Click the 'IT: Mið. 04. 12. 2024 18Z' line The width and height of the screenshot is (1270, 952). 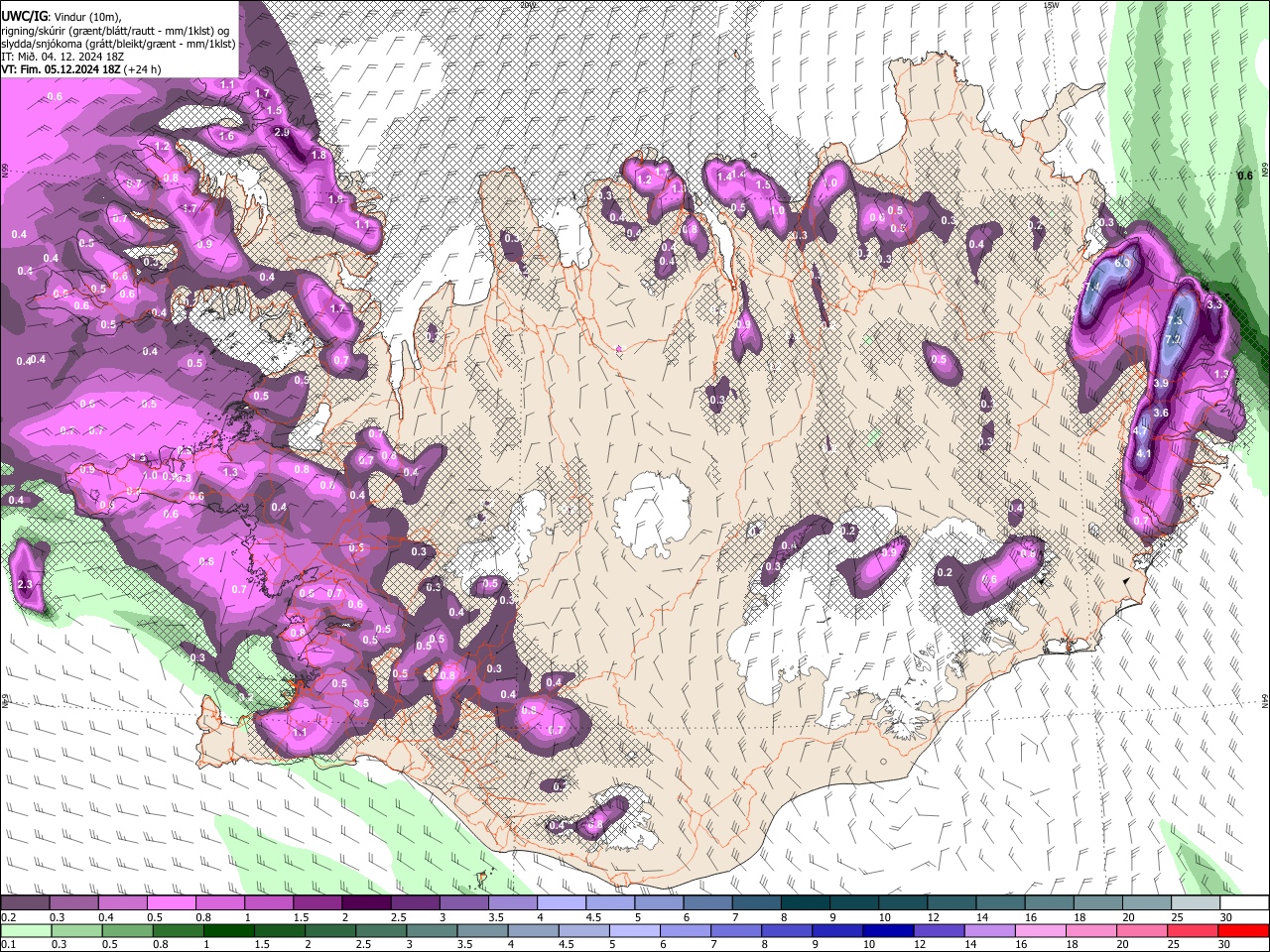(61, 57)
